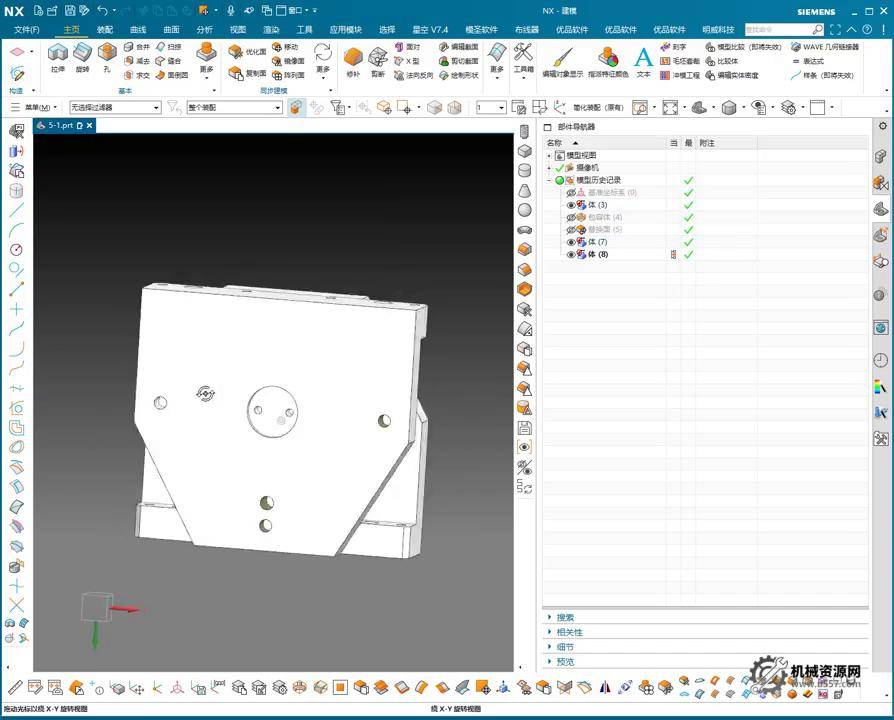Toggle visibility of 体 (7)
Image resolution: width=894 pixels, height=720 pixels.
pos(571,242)
